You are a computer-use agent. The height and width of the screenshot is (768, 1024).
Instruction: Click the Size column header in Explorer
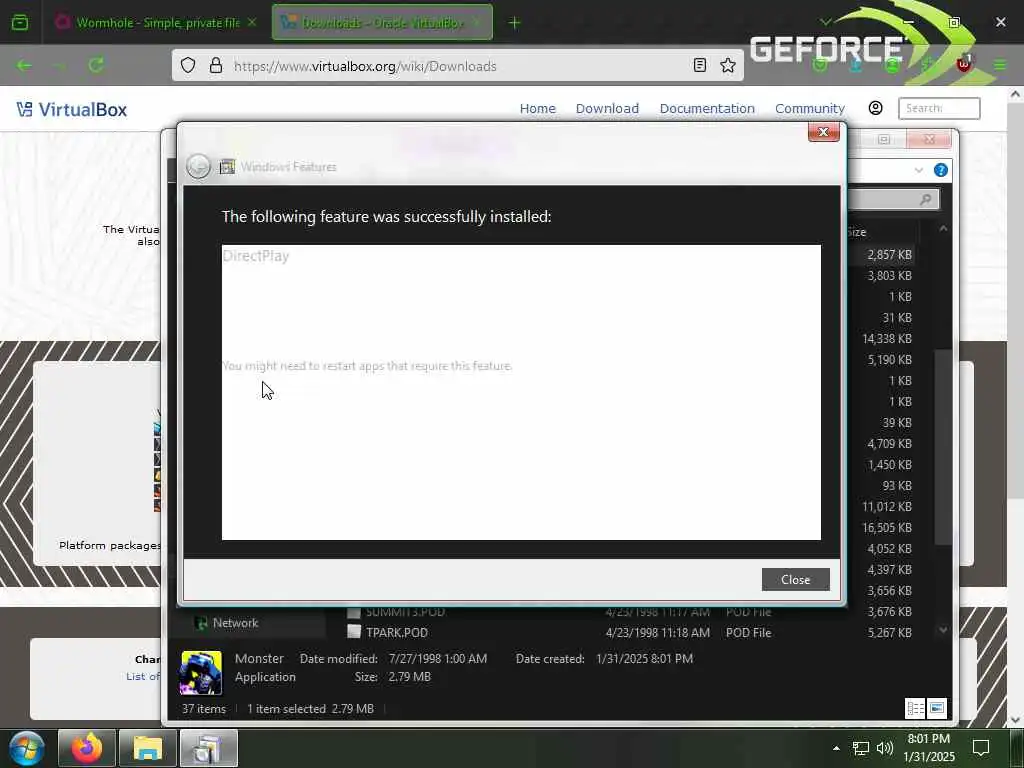[x=857, y=232]
